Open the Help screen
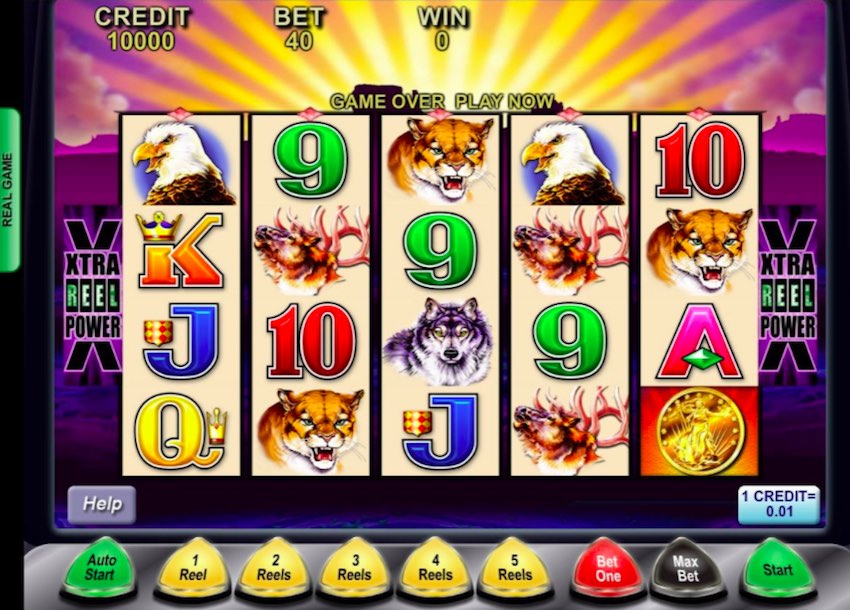The image size is (850, 610). tap(102, 505)
